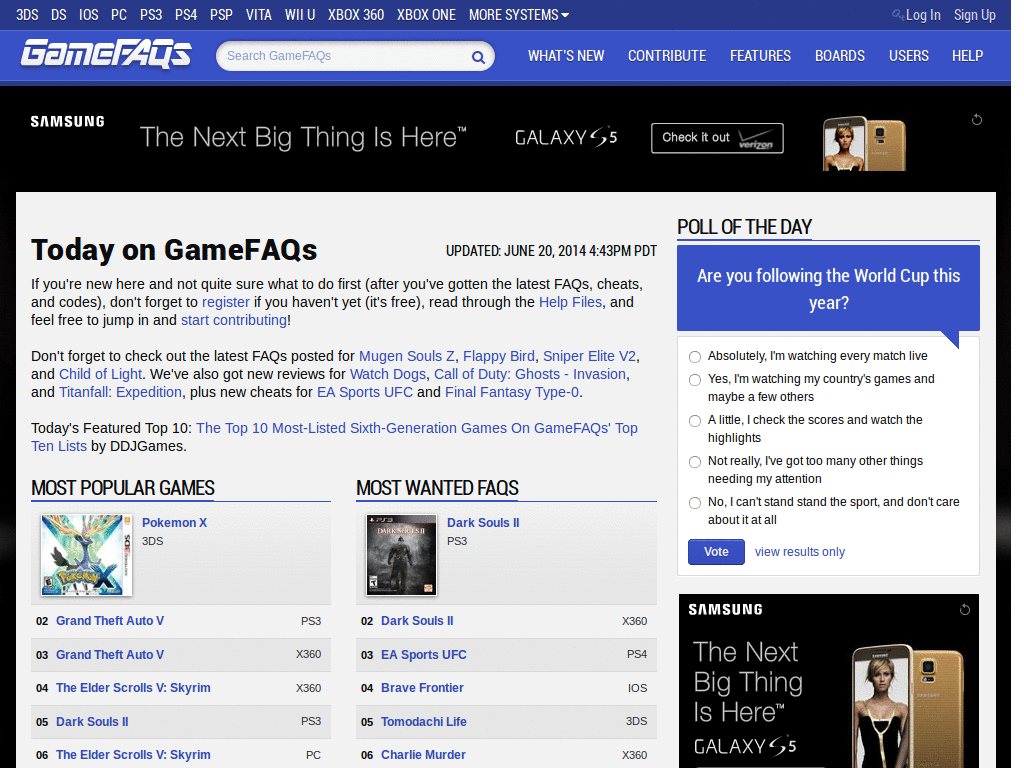
Task: Open the Mugen Souls Z link
Action: (x=407, y=356)
